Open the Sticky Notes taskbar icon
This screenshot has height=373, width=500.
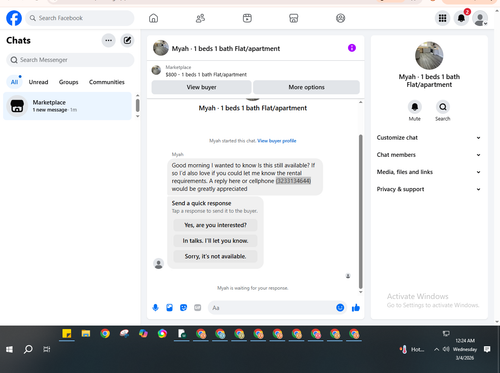tap(67, 334)
